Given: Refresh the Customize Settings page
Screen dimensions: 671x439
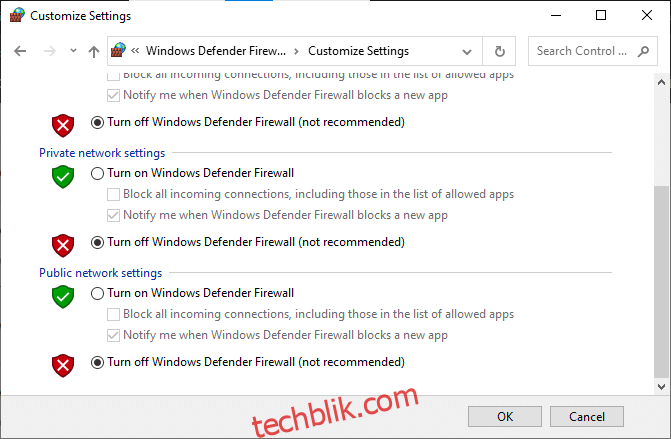Looking at the screenshot, I should [x=499, y=51].
